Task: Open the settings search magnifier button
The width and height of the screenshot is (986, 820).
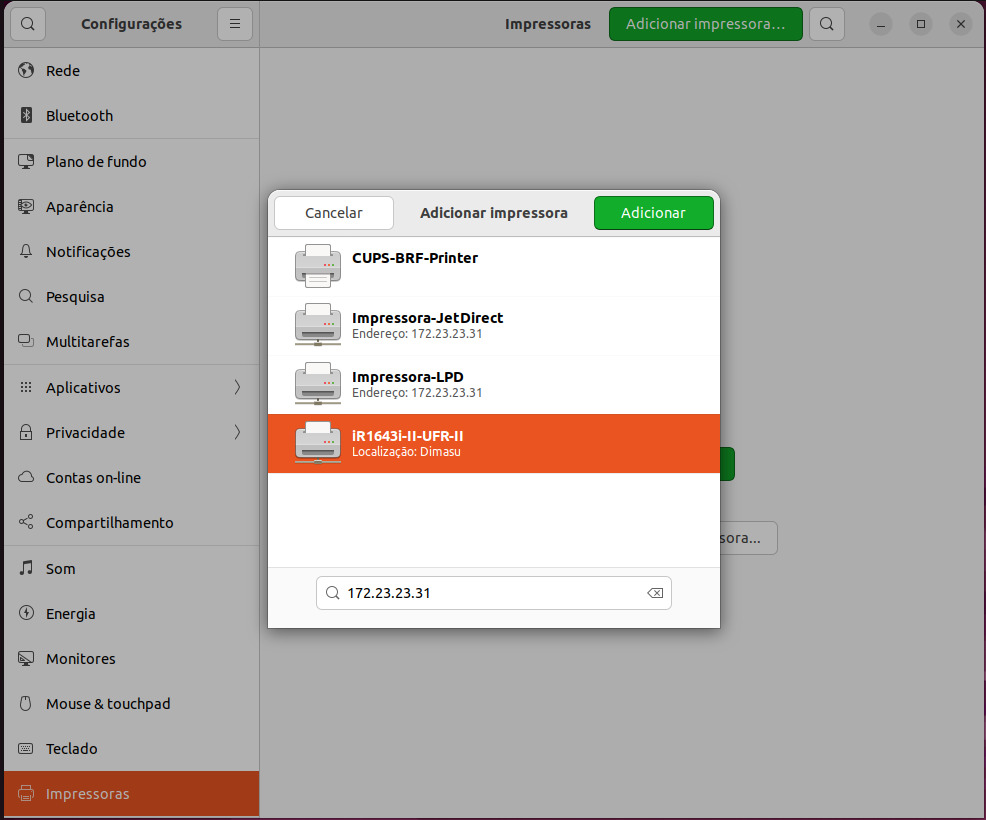Action: coord(28,24)
